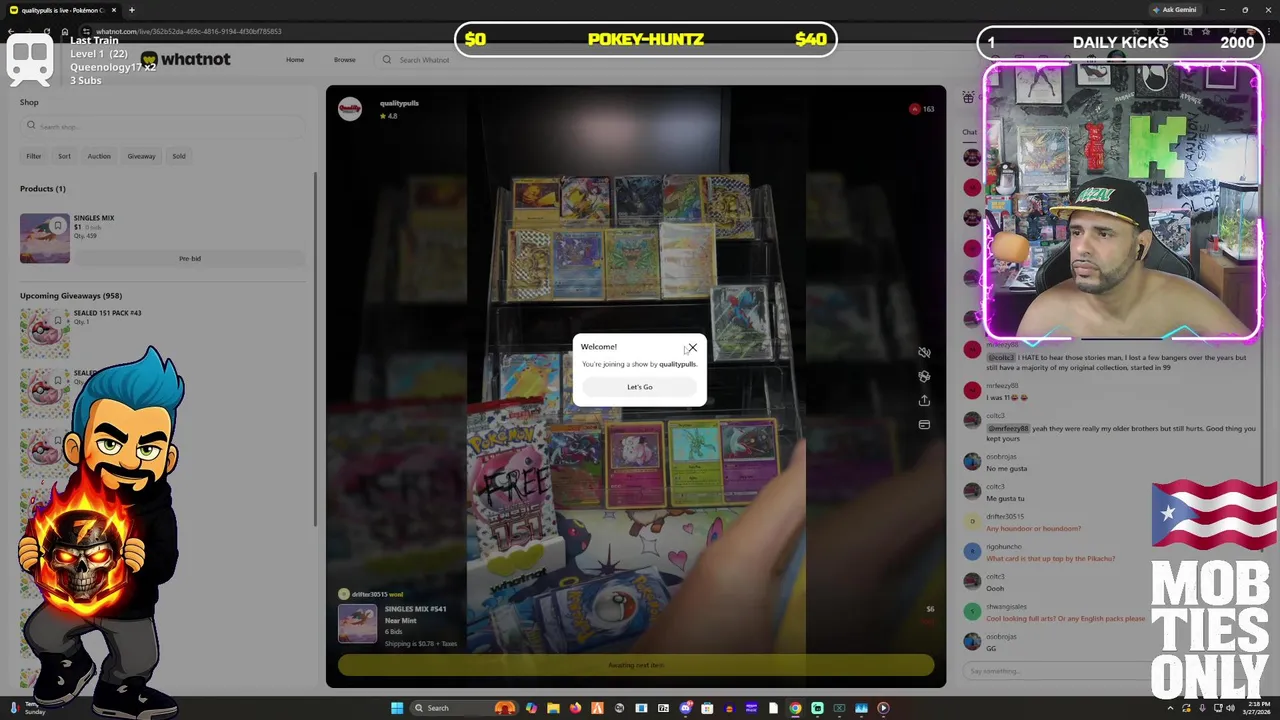Image resolution: width=1280 pixels, height=720 pixels.
Task: Open the 7-Zip taskbar icon
Action: pyautogui.click(x=663, y=708)
